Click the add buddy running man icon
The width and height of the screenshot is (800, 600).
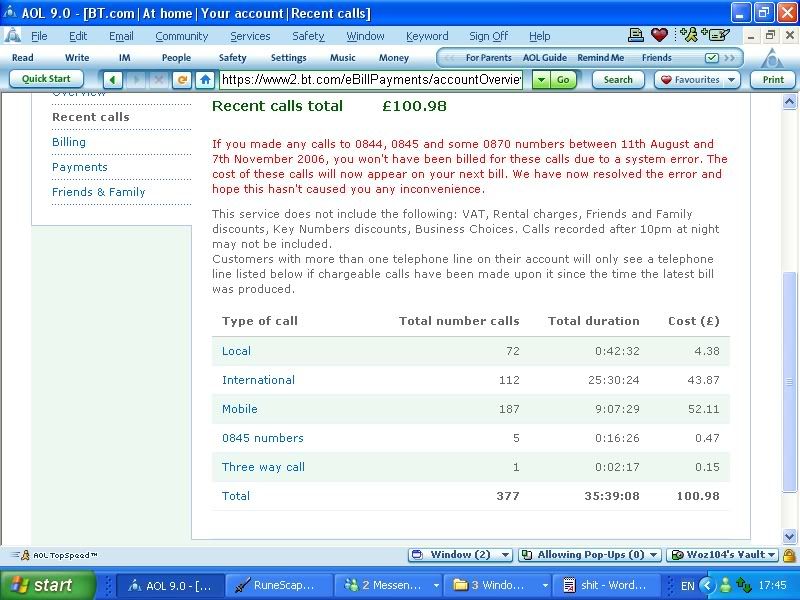pyautogui.click(x=689, y=35)
